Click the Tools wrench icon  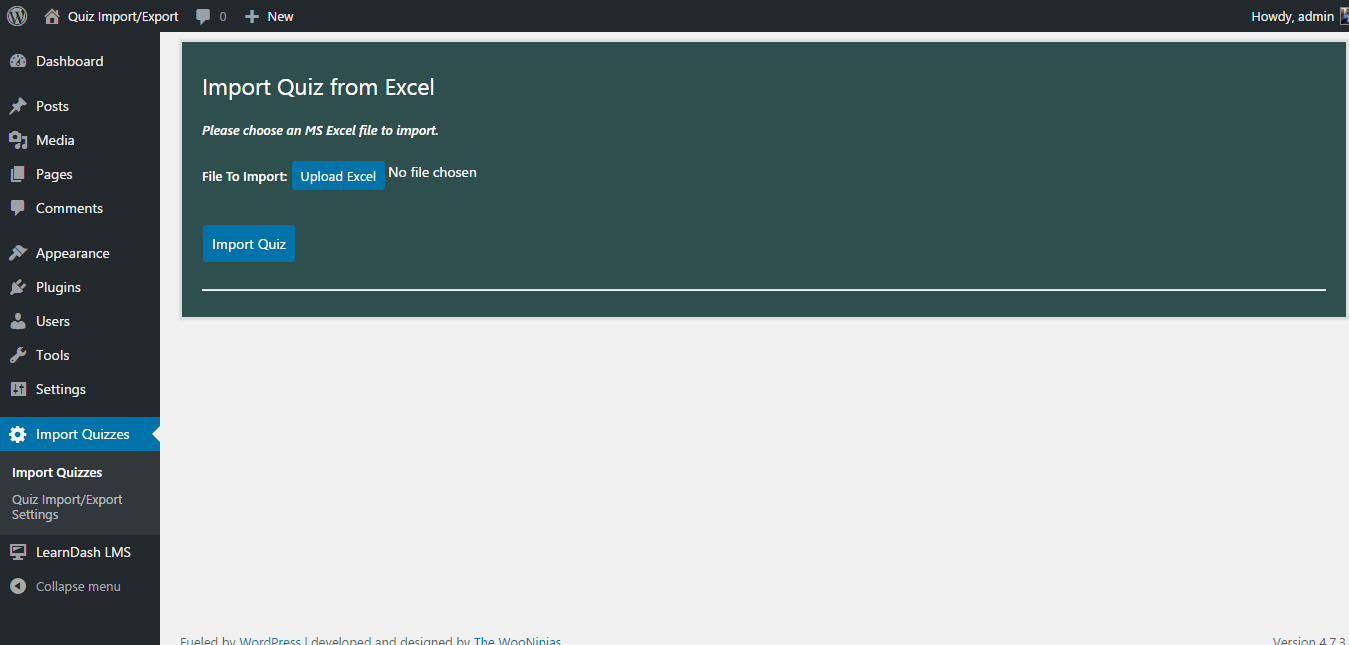18,355
